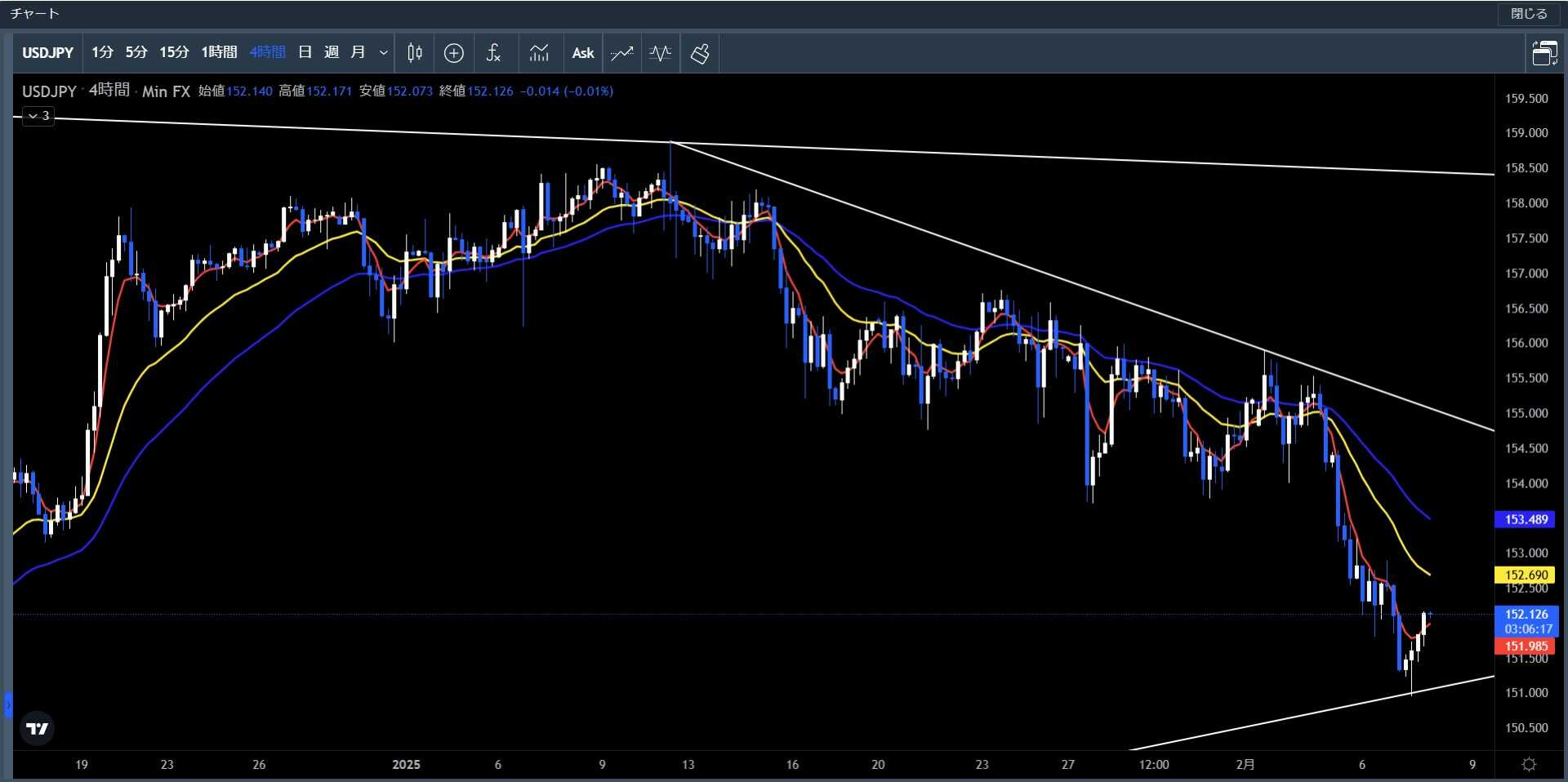Click the yellow moving average label 152.690
The width and height of the screenshot is (1568, 782).
pyautogui.click(x=1526, y=575)
